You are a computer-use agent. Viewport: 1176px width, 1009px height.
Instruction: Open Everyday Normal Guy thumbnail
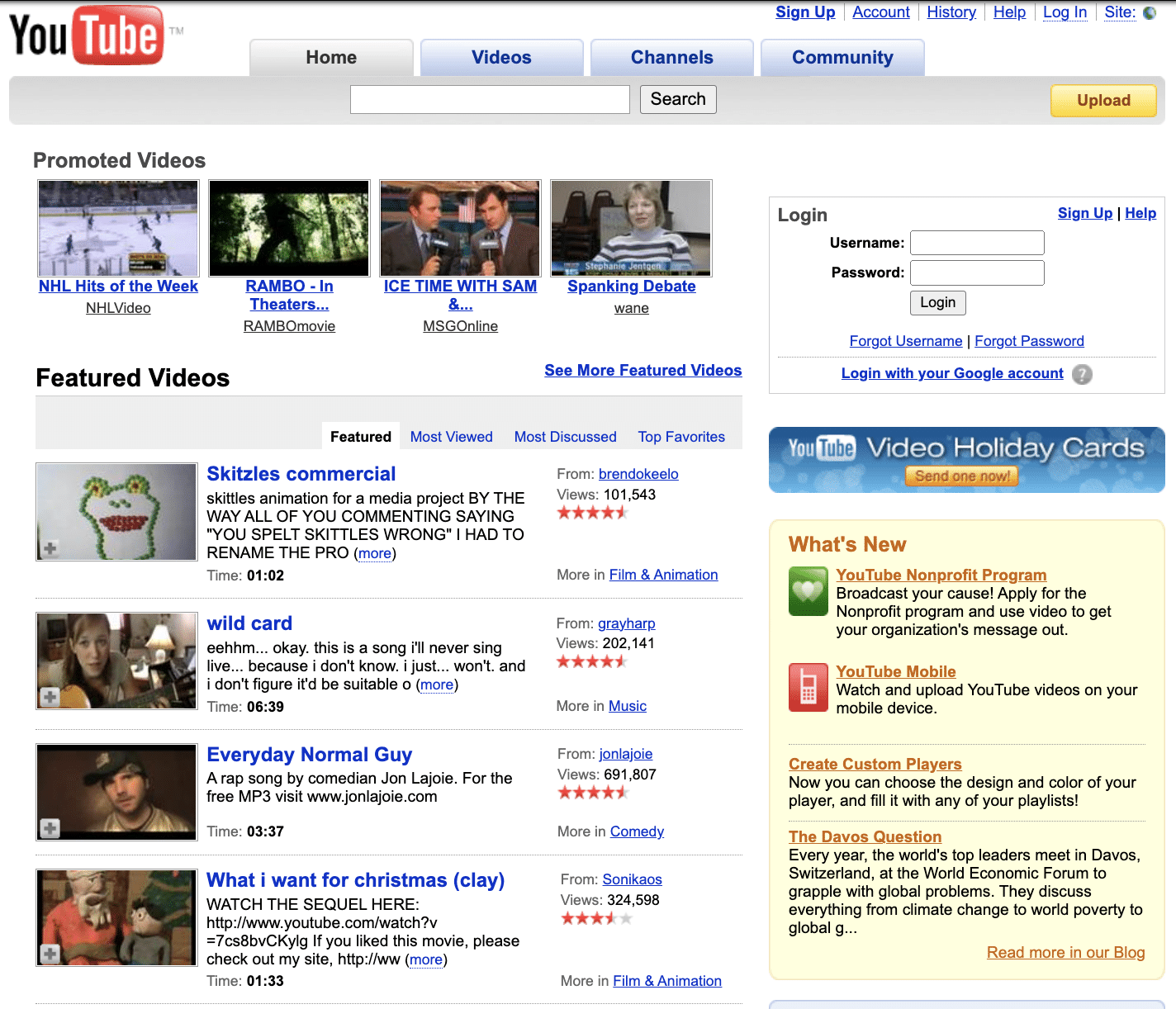pos(116,792)
